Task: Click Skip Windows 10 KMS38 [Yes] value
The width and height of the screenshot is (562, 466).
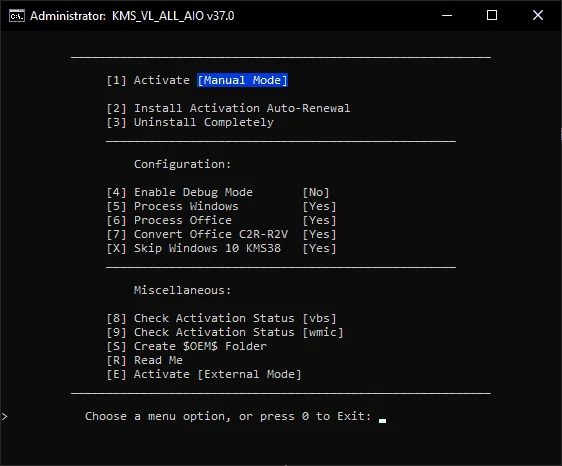Action: pyautogui.click(x=319, y=248)
